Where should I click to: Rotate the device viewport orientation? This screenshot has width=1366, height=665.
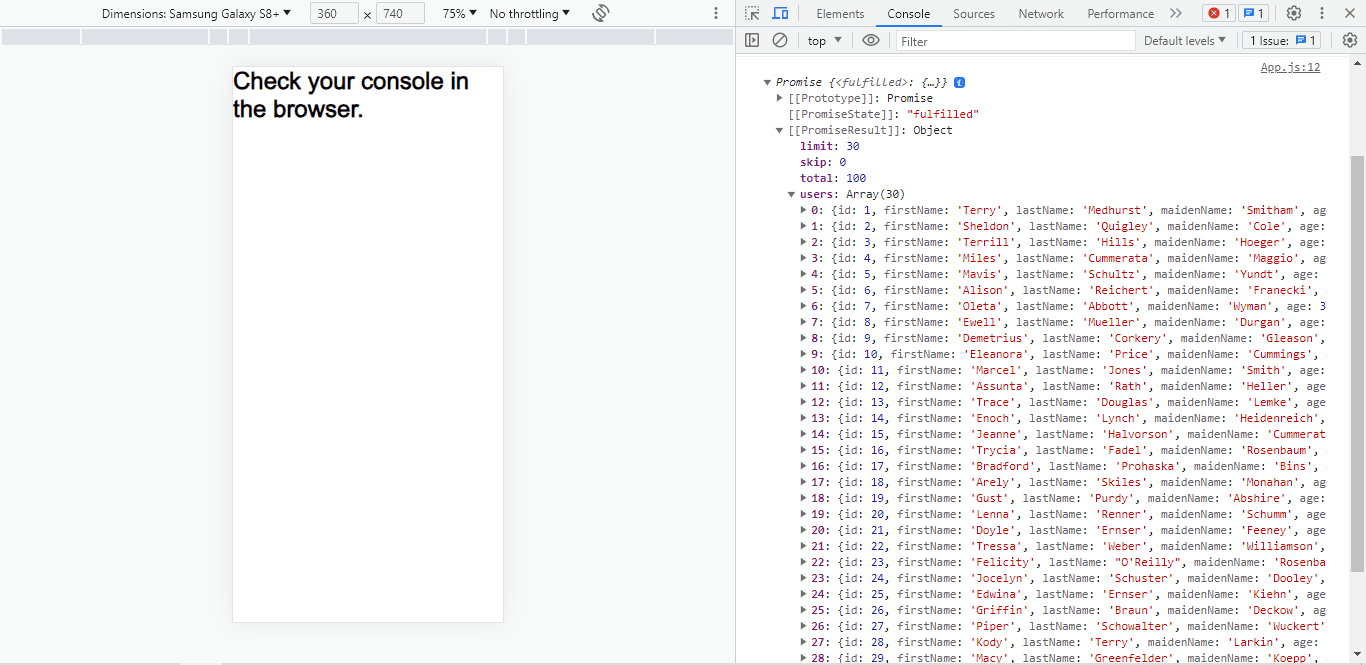point(600,13)
